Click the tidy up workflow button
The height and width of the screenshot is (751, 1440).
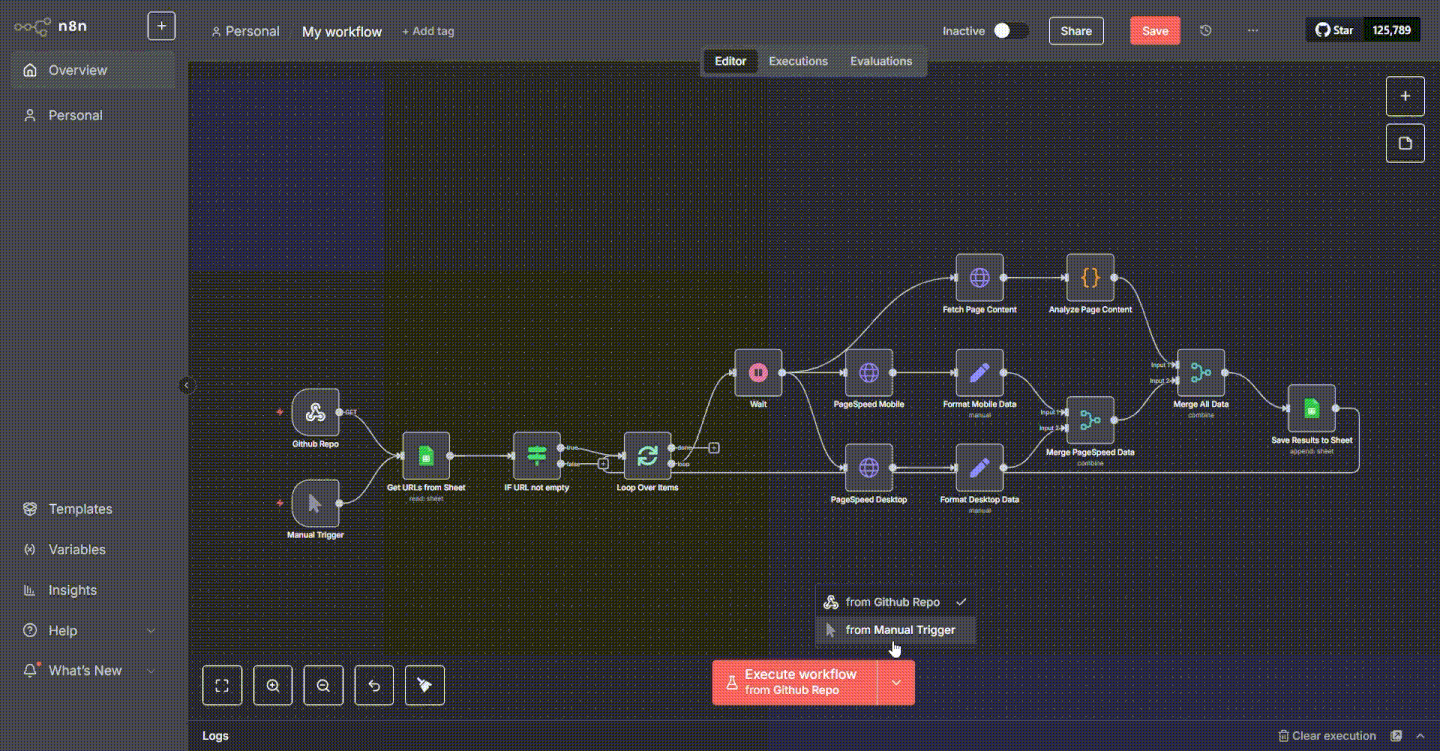[x=425, y=686]
